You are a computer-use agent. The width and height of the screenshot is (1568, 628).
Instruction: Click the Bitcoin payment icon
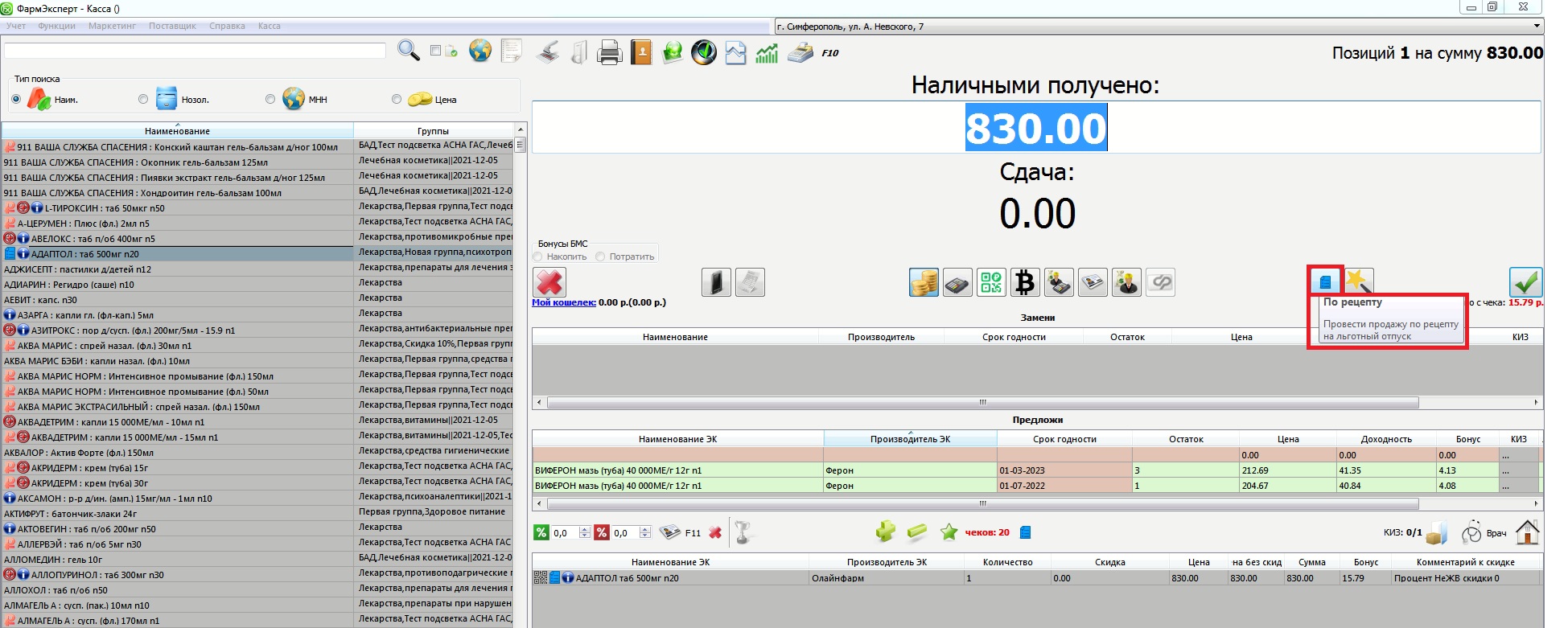pos(1025,282)
